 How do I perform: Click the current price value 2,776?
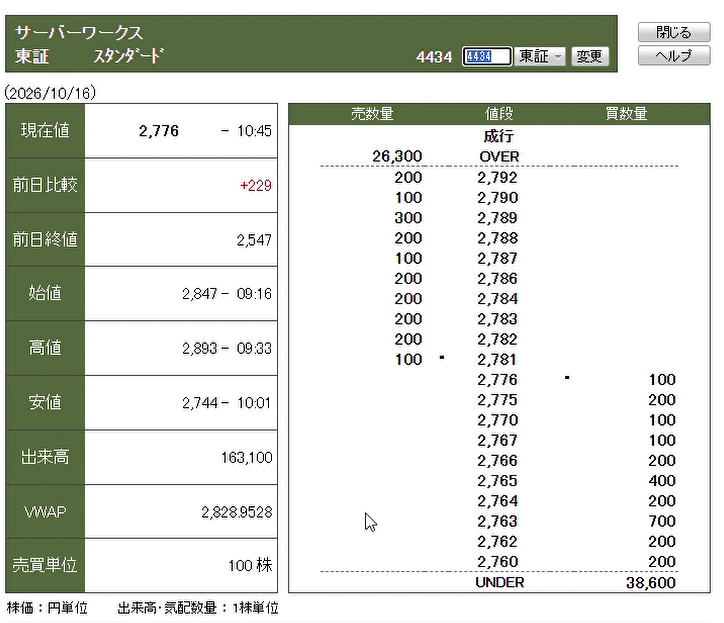[158, 131]
